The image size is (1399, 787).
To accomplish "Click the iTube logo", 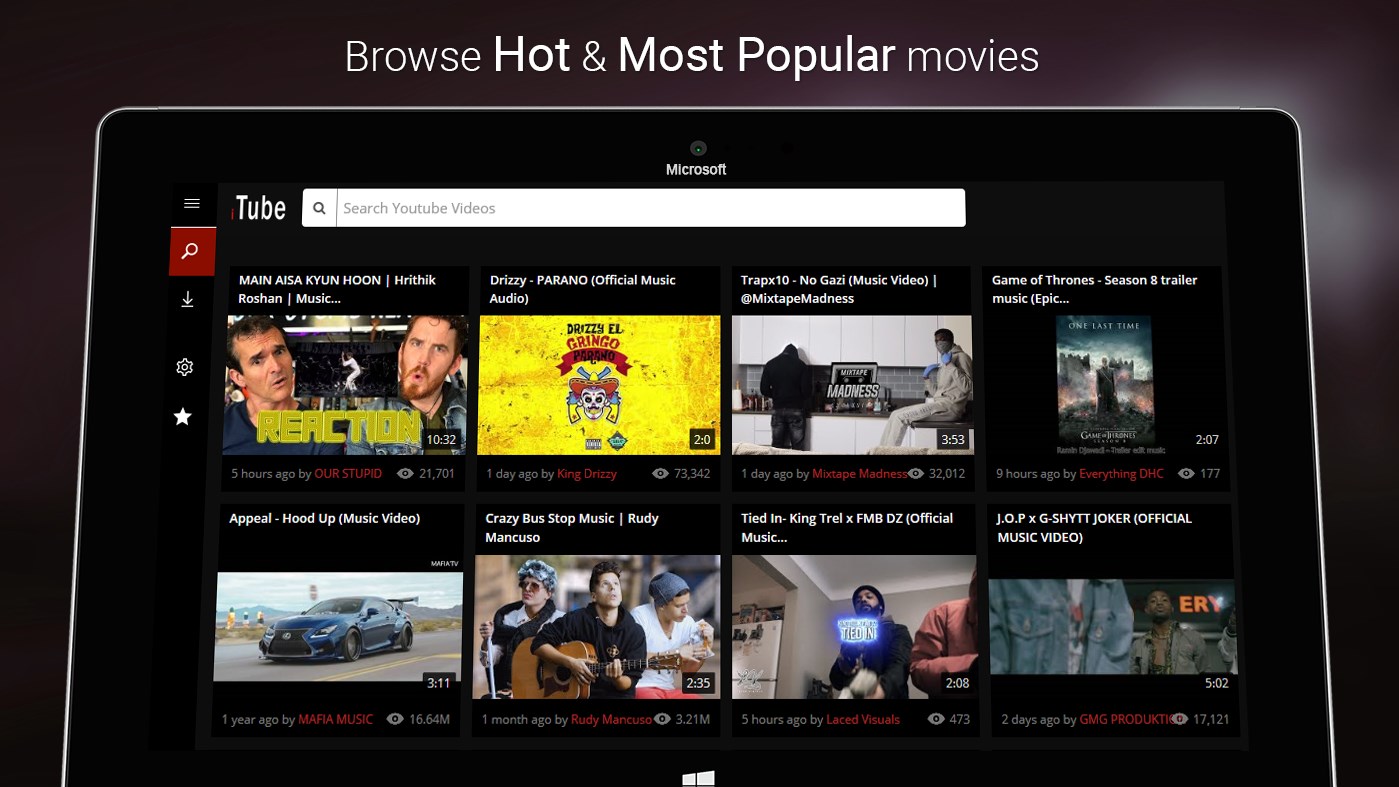I will tap(258, 207).
